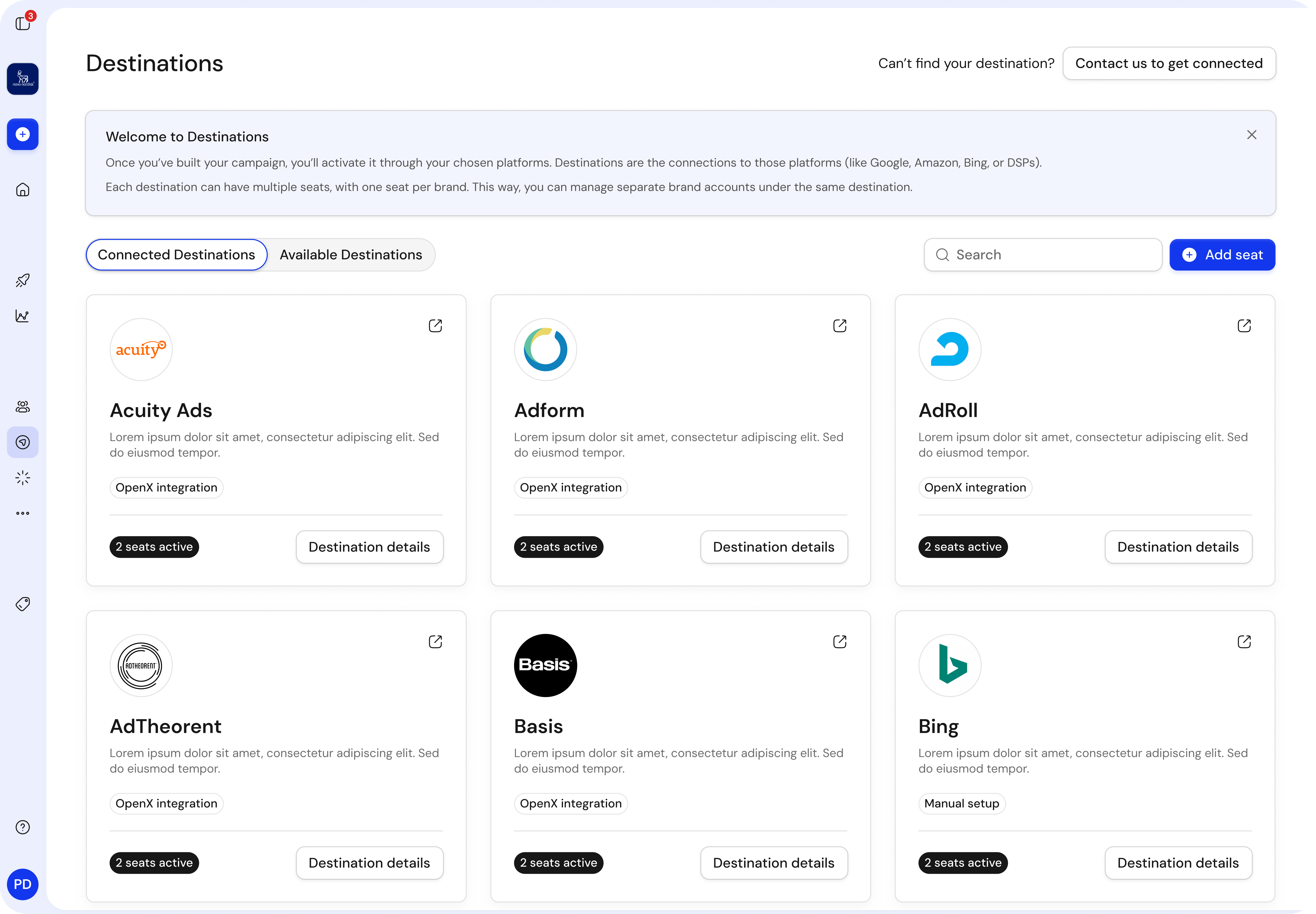Open Destination details for AdRoll
This screenshot has width=1316, height=914.
(x=1178, y=547)
